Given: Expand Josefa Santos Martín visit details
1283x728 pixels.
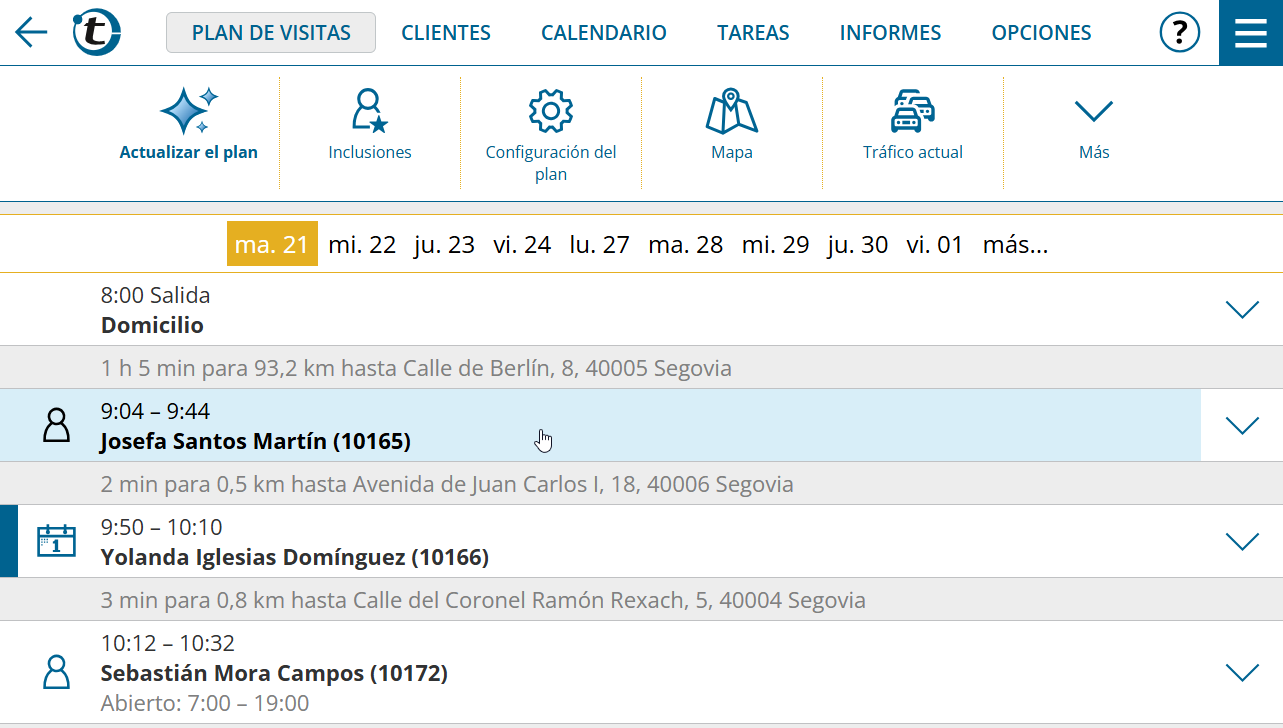Looking at the screenshot, I should pyautogui.click(x=1241, y=426).
